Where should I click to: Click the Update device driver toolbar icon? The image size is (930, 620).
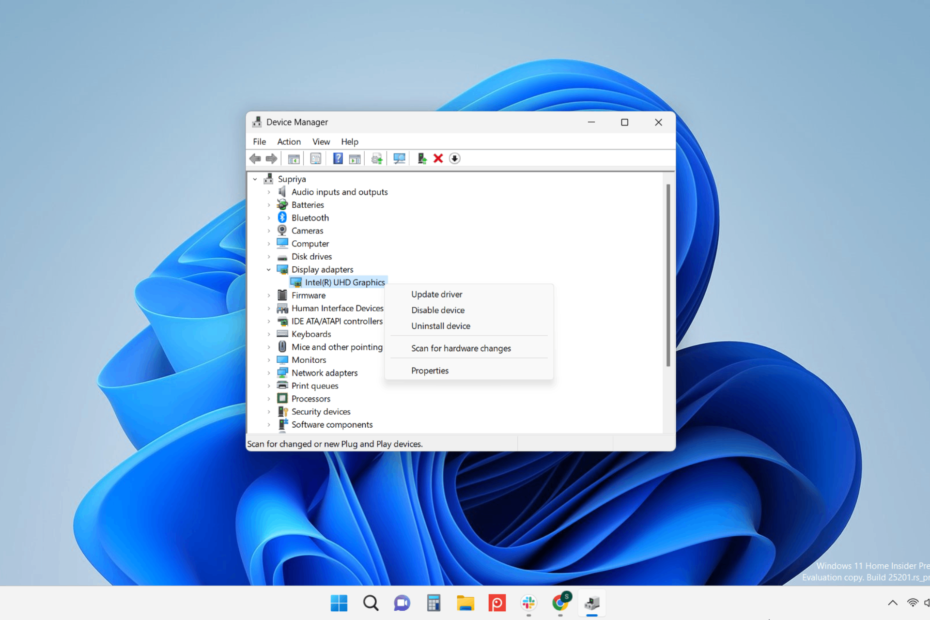pos(421,158)
